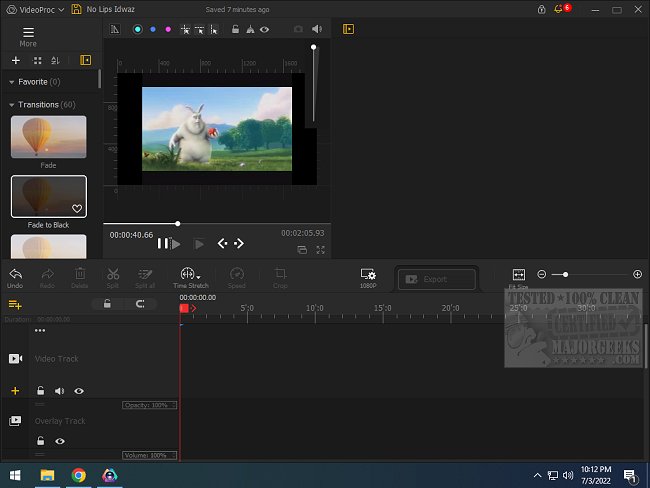Toggle Video Track visibility eye

(x=79, y=391)
